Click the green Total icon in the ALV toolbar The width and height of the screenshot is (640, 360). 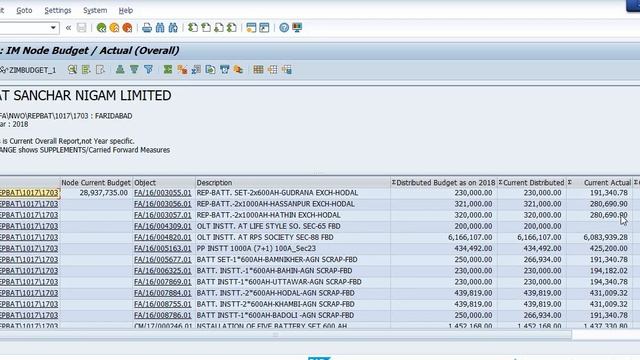click(x=168, y=70)
